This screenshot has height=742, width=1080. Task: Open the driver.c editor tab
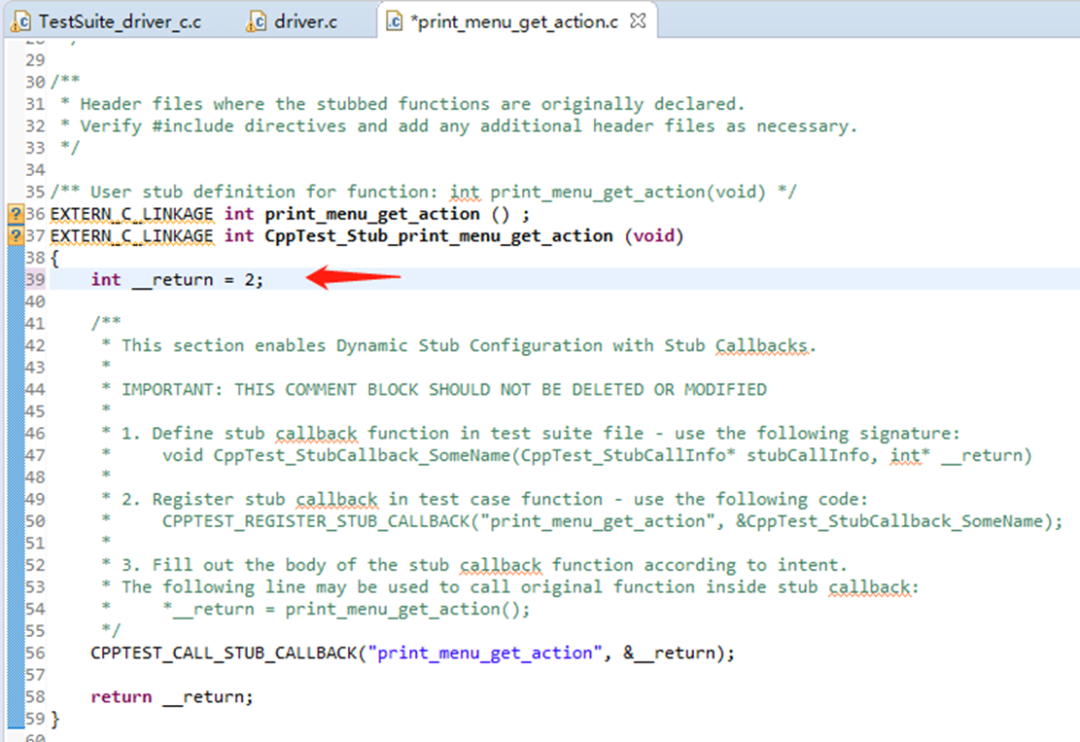point(305,21)
